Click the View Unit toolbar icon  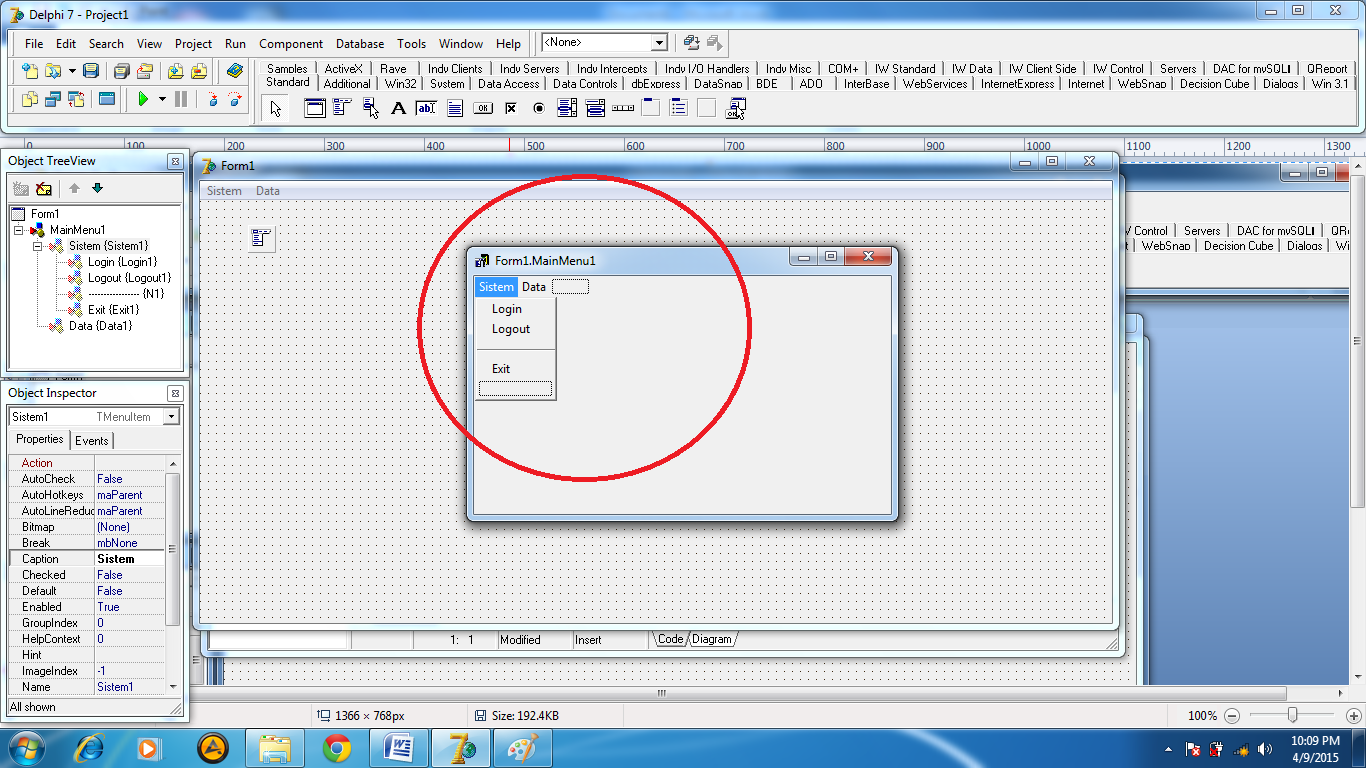29,99
